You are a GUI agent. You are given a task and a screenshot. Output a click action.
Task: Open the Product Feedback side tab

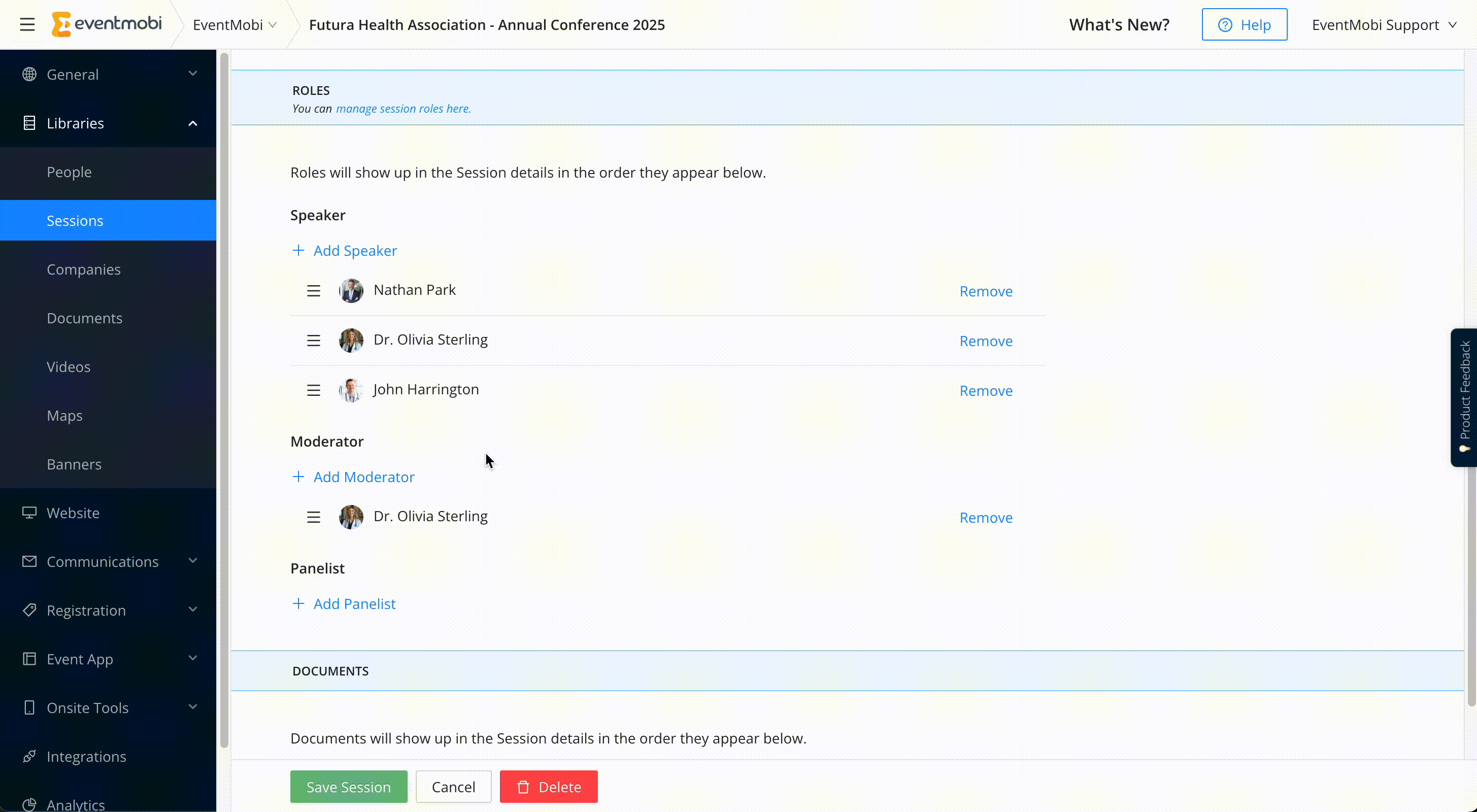[x=1464, y=397]
